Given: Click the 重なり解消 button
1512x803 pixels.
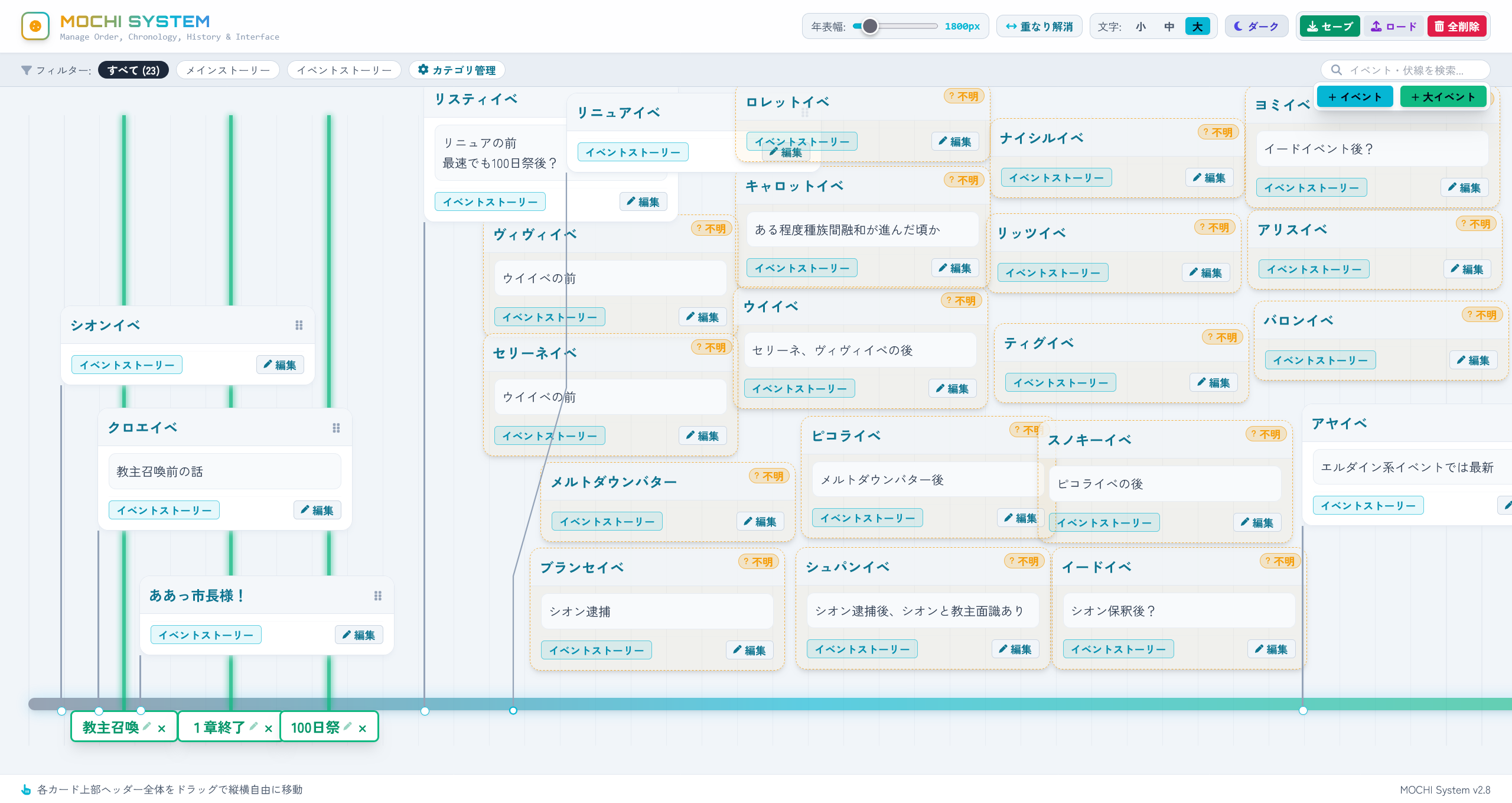Looking at the screenshot, I should (1039, 27).
